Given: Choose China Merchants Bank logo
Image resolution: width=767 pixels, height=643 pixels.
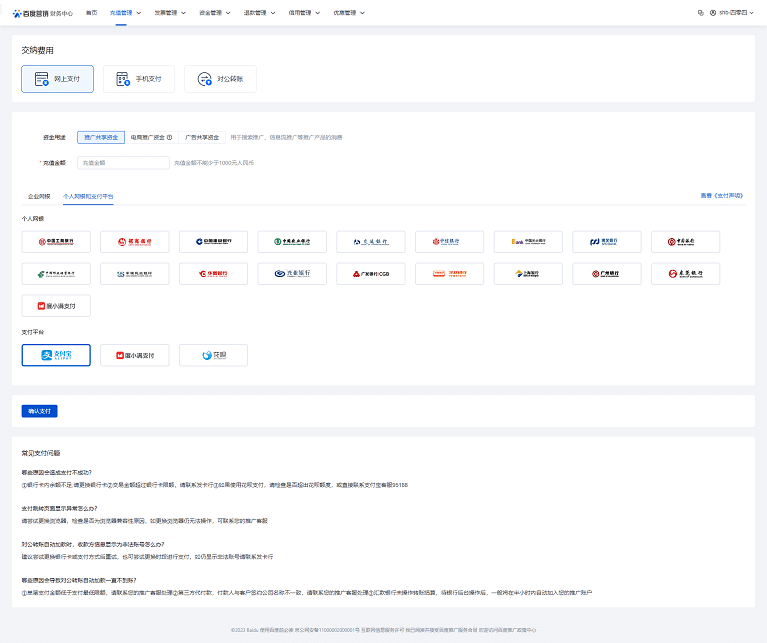Looking at the screenshot, I should pos(135,242).
